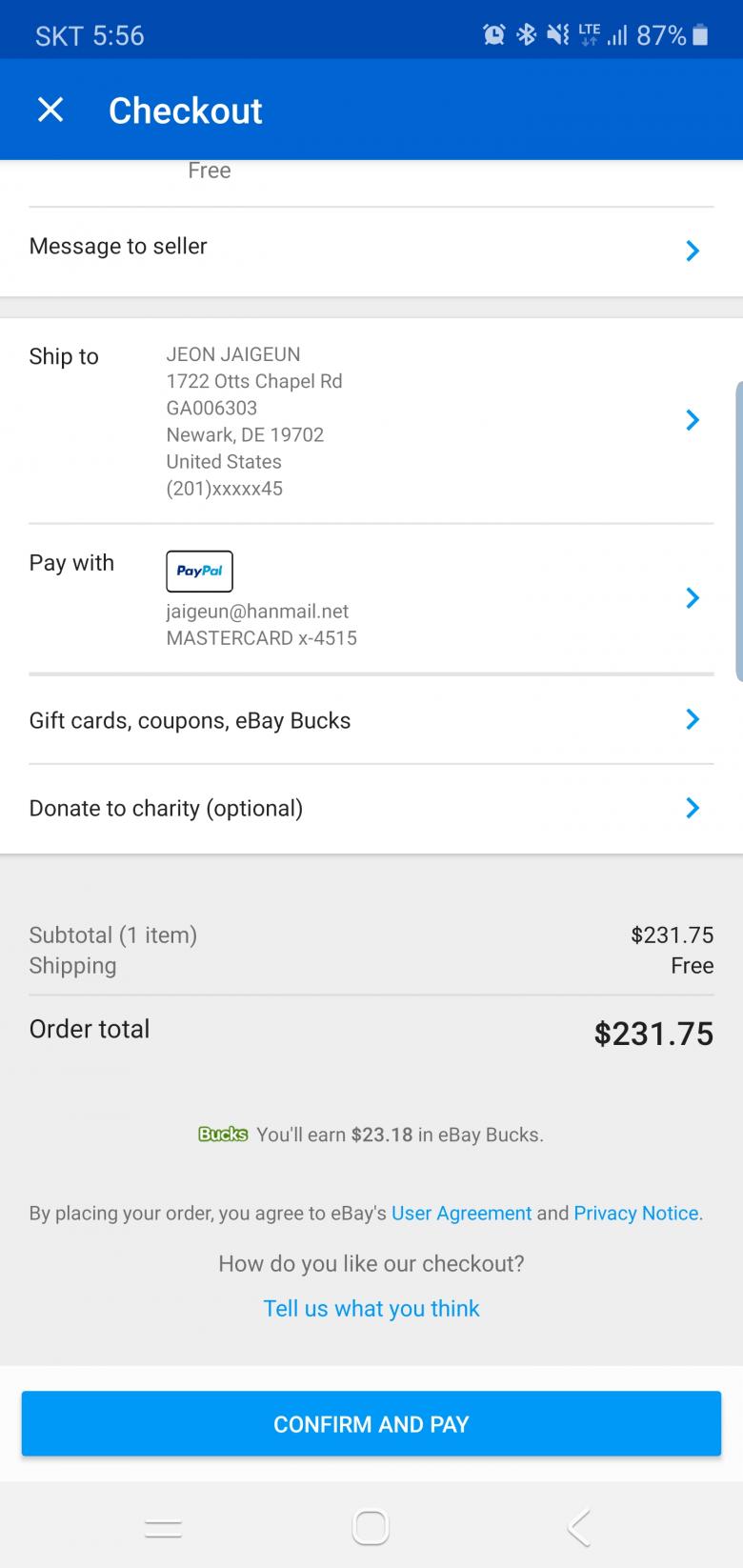Open Donate to charity (optional) row
This screenshot has height=1568, width=743.
point(371,809)
